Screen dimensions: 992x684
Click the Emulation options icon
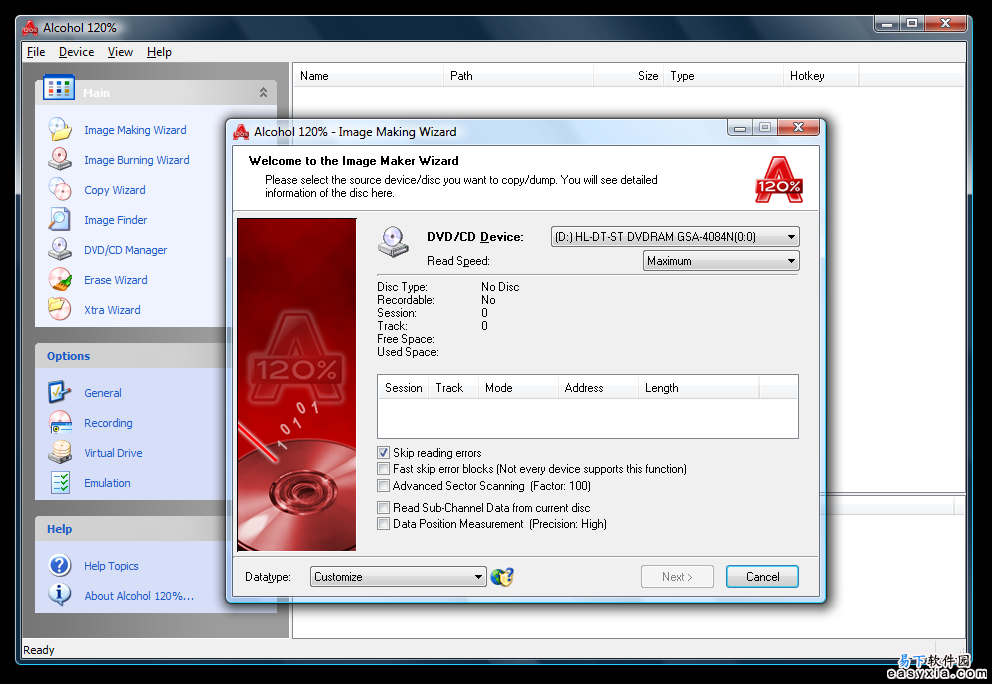coord(60,483)
